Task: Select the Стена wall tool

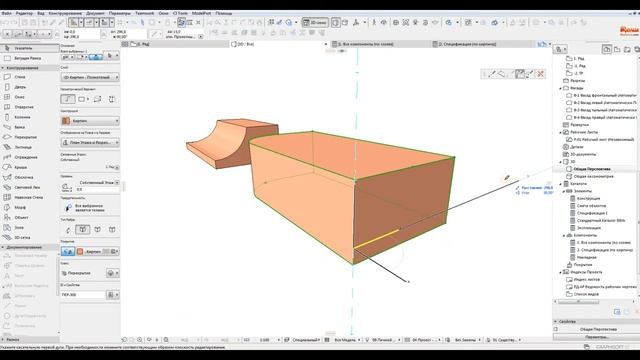Action: [x=29, y=77]
